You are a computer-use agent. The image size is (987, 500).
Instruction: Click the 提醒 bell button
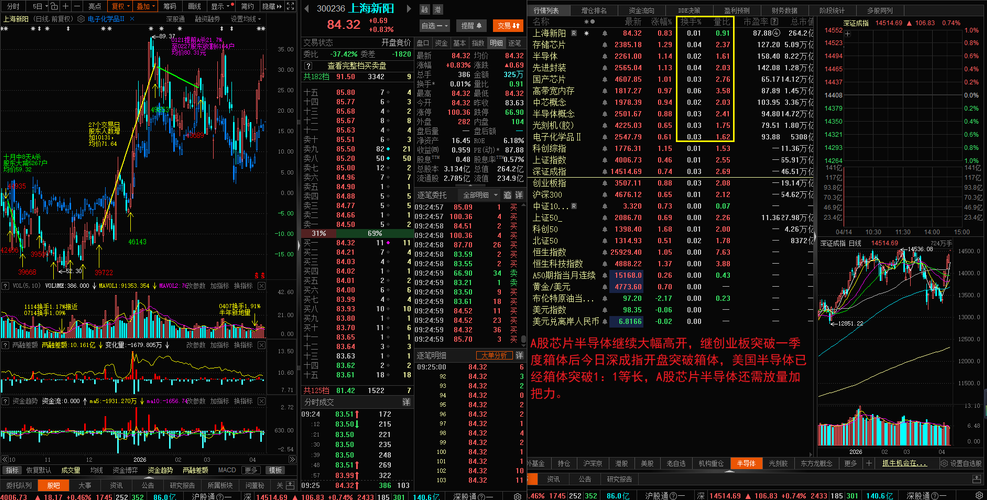click(472, 26)
